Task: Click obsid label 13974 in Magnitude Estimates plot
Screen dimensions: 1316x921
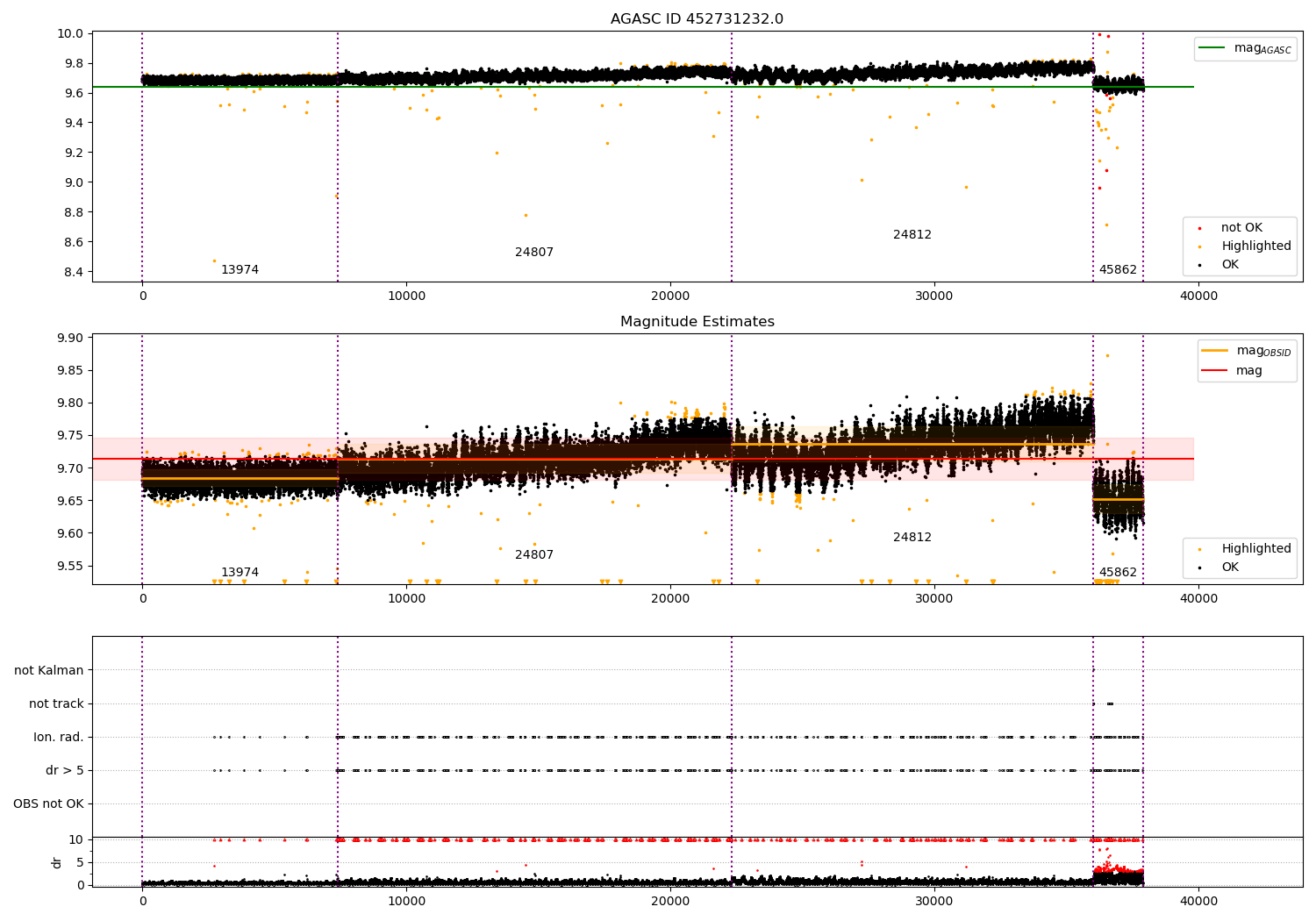Action: (240, 572)
